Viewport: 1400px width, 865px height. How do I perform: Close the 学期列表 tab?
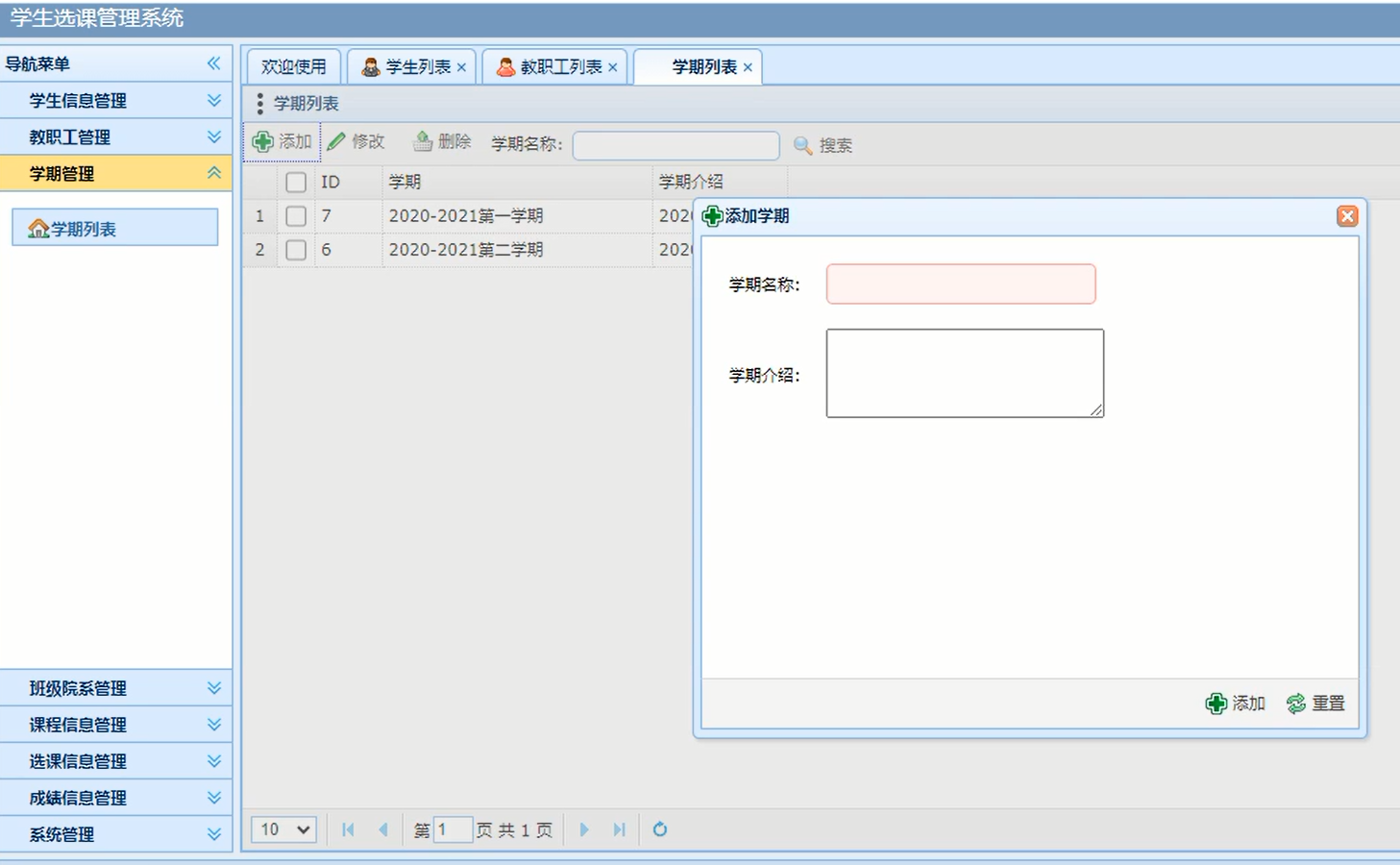point(748,67)
